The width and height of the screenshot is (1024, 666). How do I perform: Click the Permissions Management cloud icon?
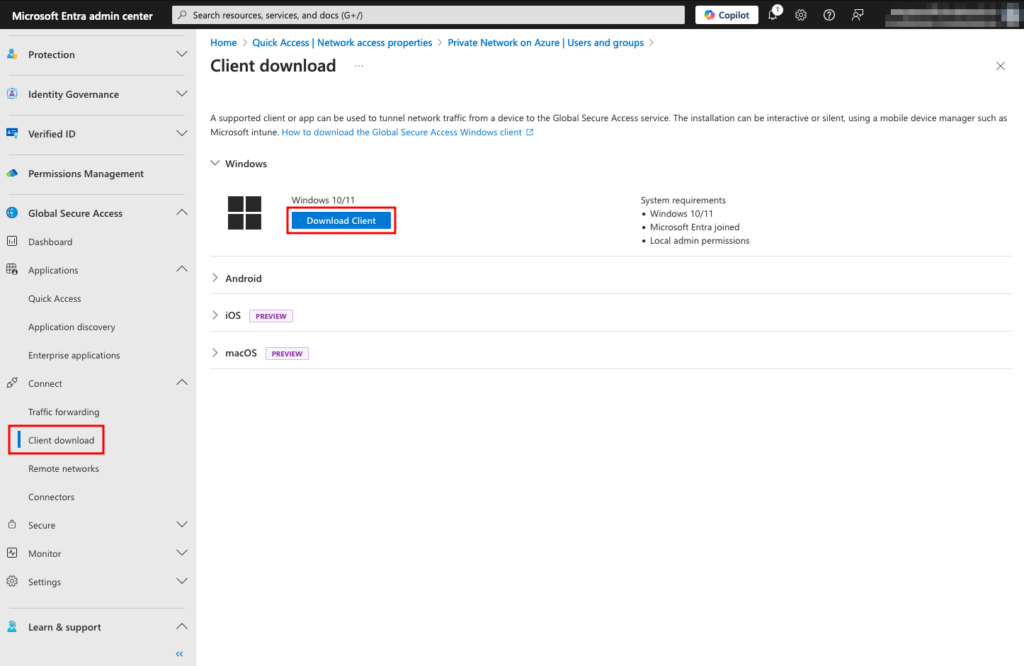(x=12, y=173)
